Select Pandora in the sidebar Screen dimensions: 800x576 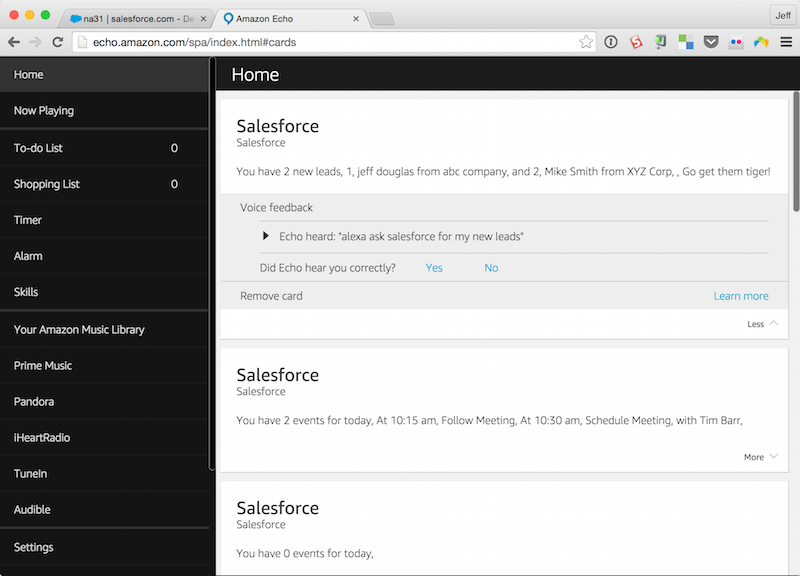[104, 402]
